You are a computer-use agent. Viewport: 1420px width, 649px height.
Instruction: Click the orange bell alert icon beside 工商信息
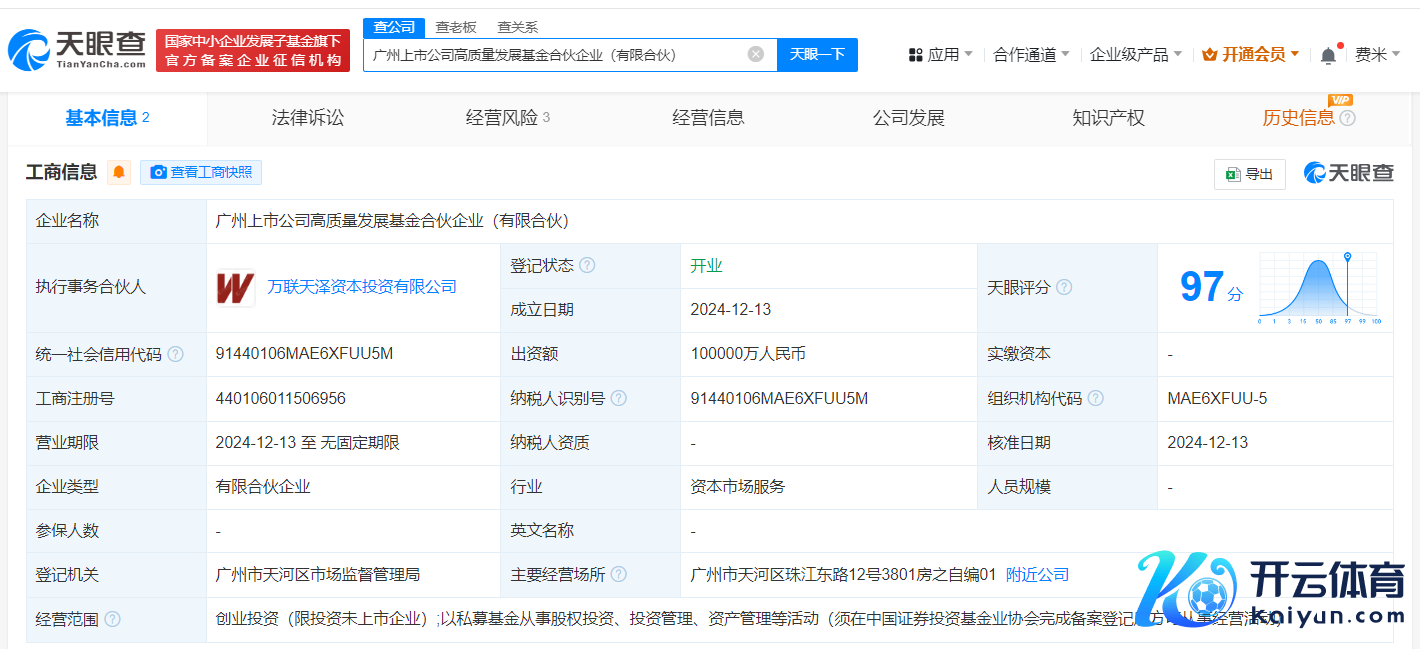tap(119, 172)
